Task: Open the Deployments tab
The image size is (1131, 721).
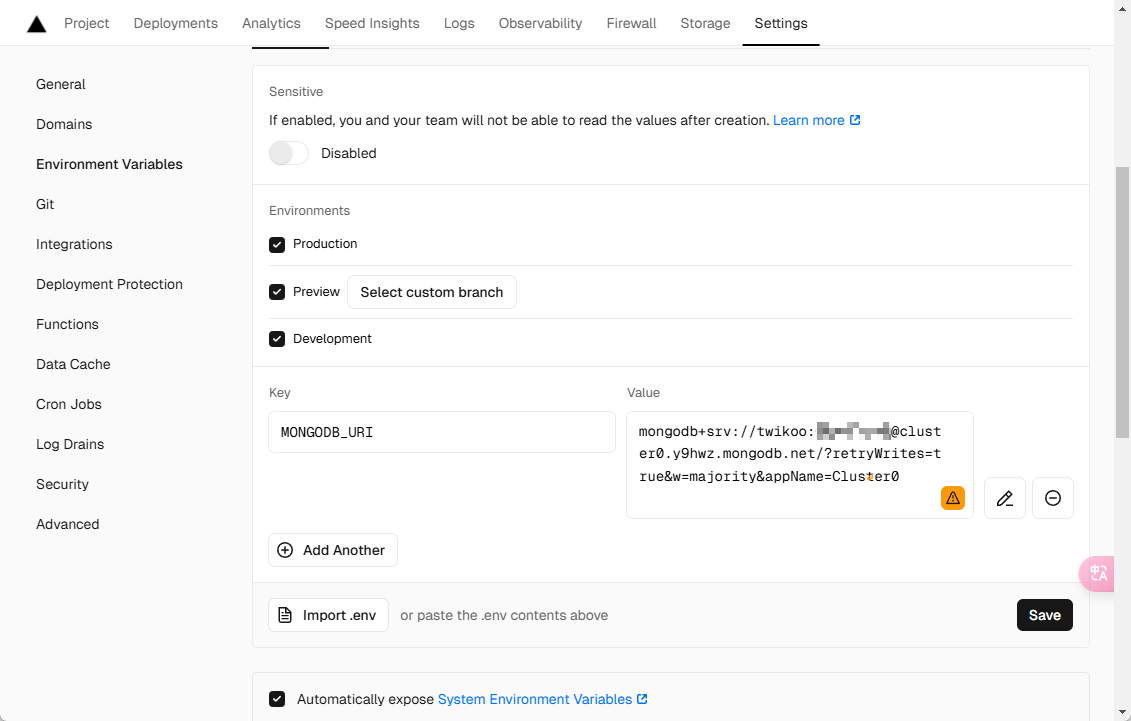Action: (176, 23)
